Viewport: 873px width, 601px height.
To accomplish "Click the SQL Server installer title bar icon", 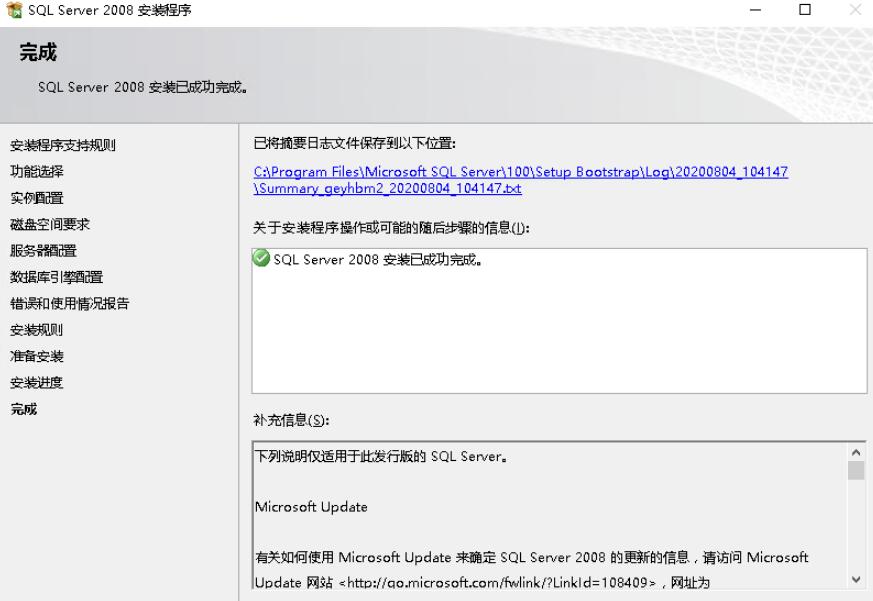I will point(13,9).
